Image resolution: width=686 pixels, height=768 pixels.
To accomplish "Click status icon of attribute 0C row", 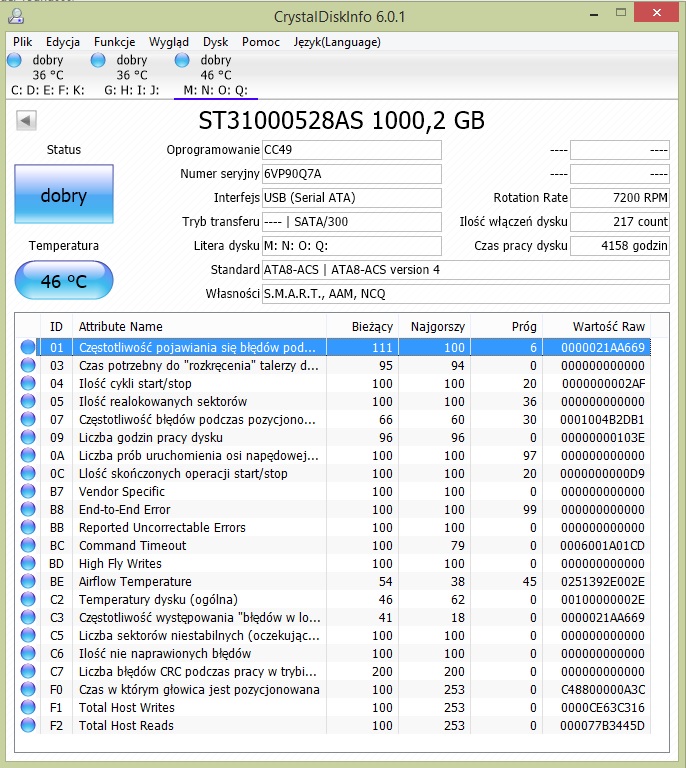I will 28,474.
